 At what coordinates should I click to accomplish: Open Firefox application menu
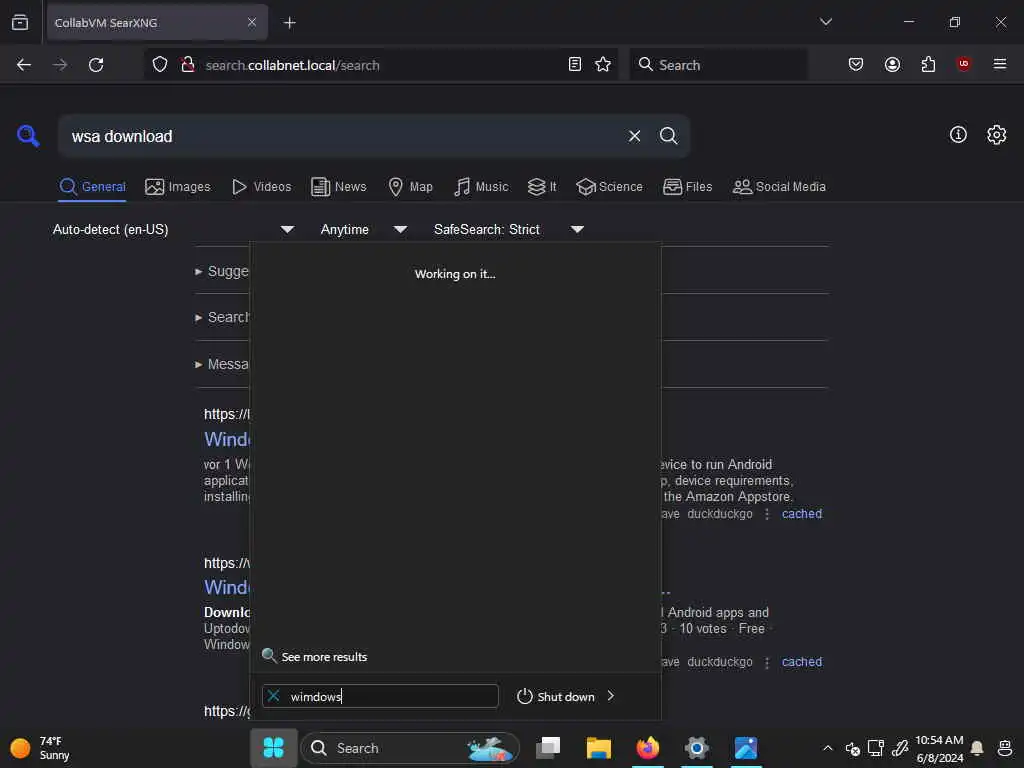point(999,64)
